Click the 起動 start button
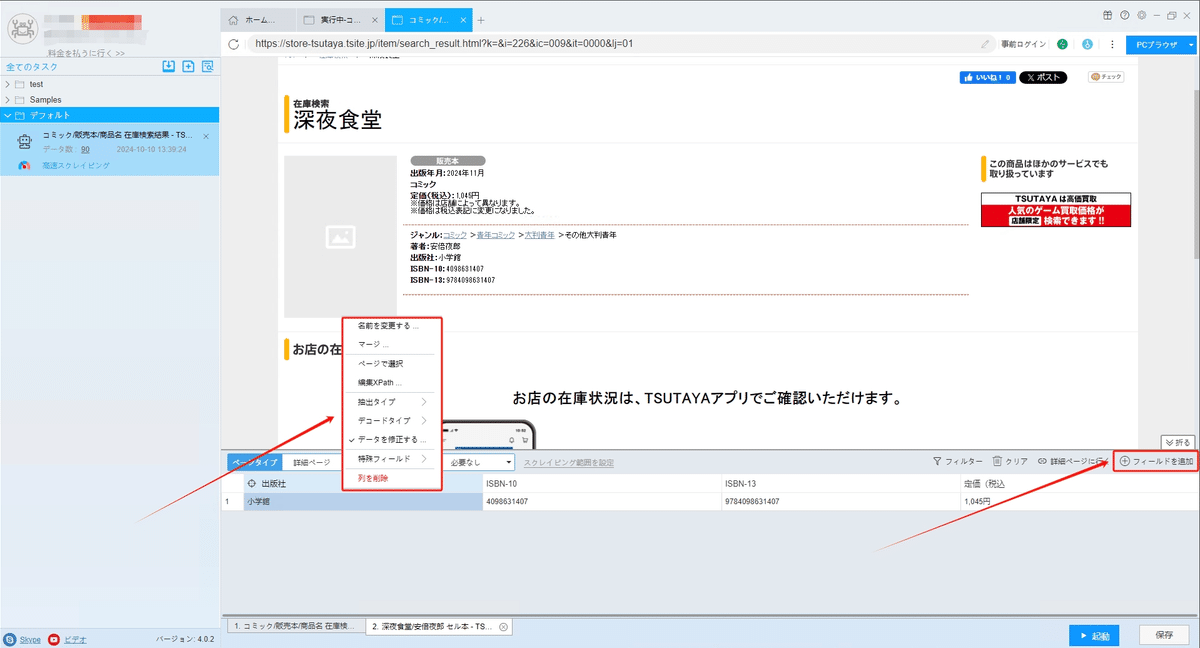This screenshot has height=648, width=1200. pos(1094,636)
